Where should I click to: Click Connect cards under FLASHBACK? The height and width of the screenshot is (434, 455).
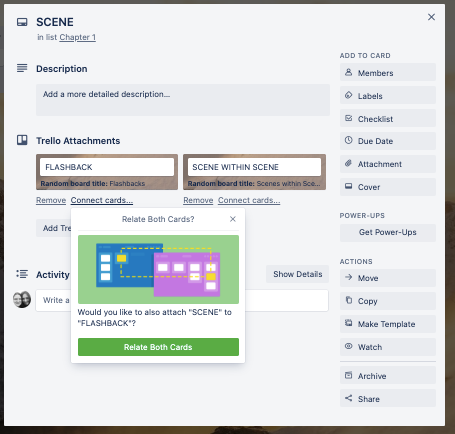[x=102, y=200]
